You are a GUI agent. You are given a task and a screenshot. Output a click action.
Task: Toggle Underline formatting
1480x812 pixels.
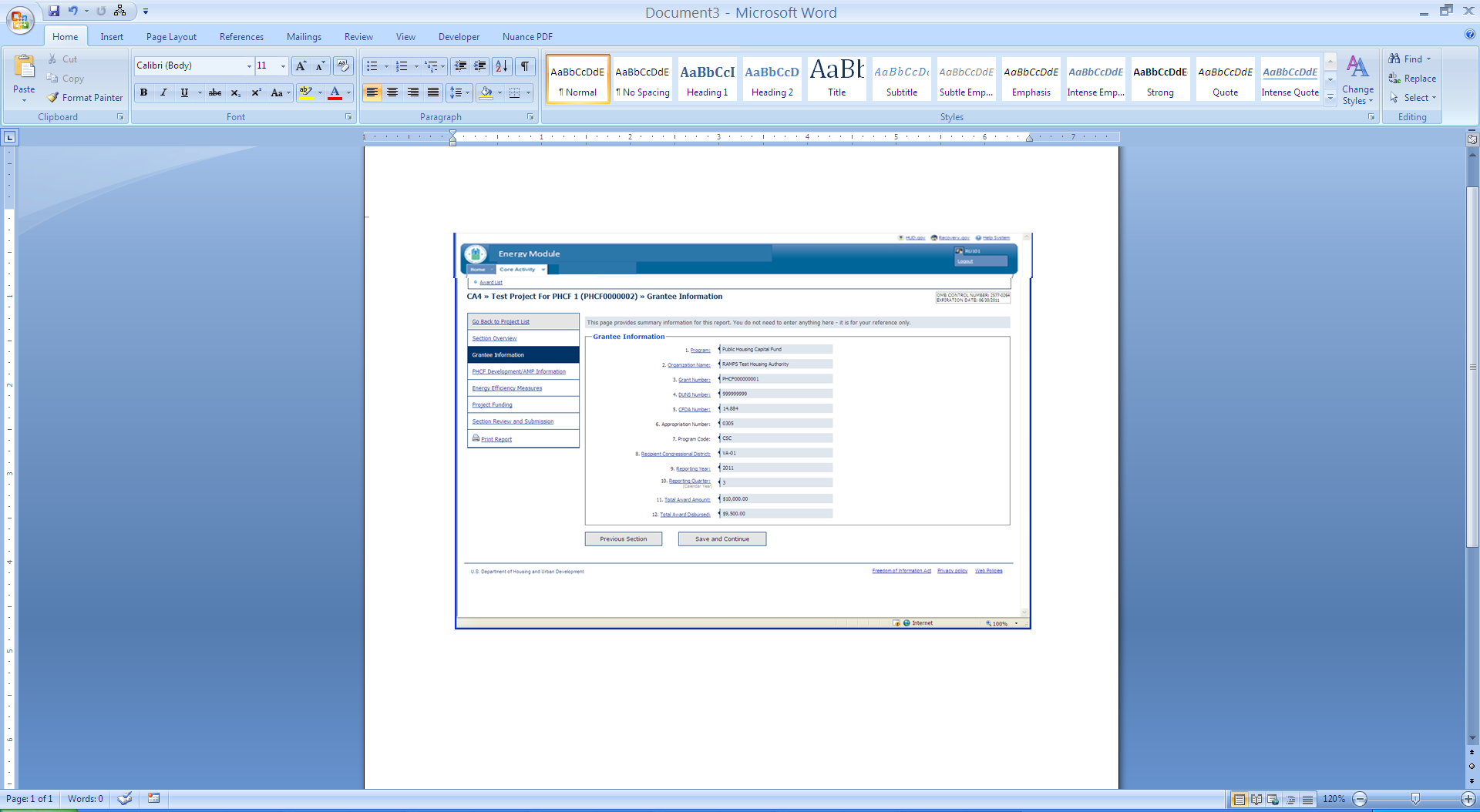pos(184,92)
